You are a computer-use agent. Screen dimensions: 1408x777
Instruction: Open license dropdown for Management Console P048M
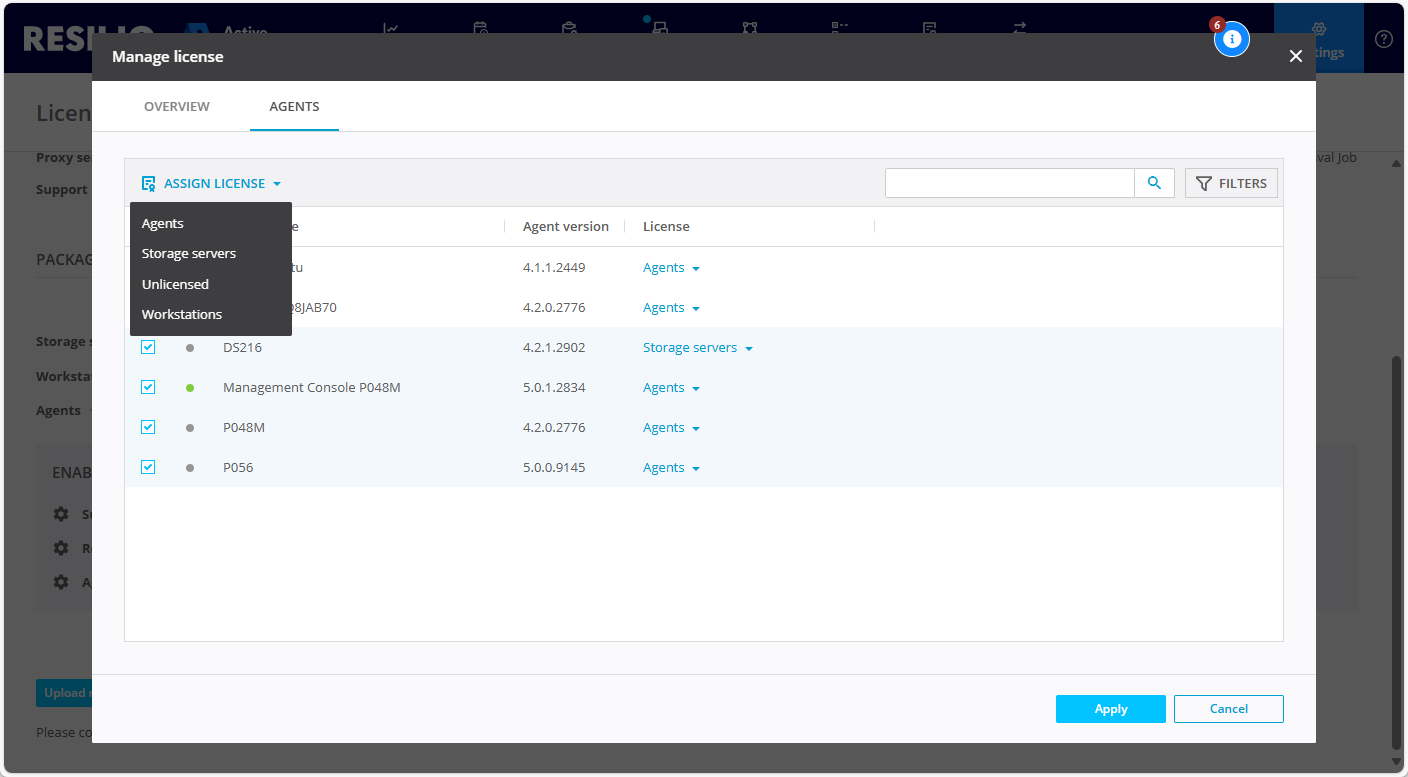(671, 387)
